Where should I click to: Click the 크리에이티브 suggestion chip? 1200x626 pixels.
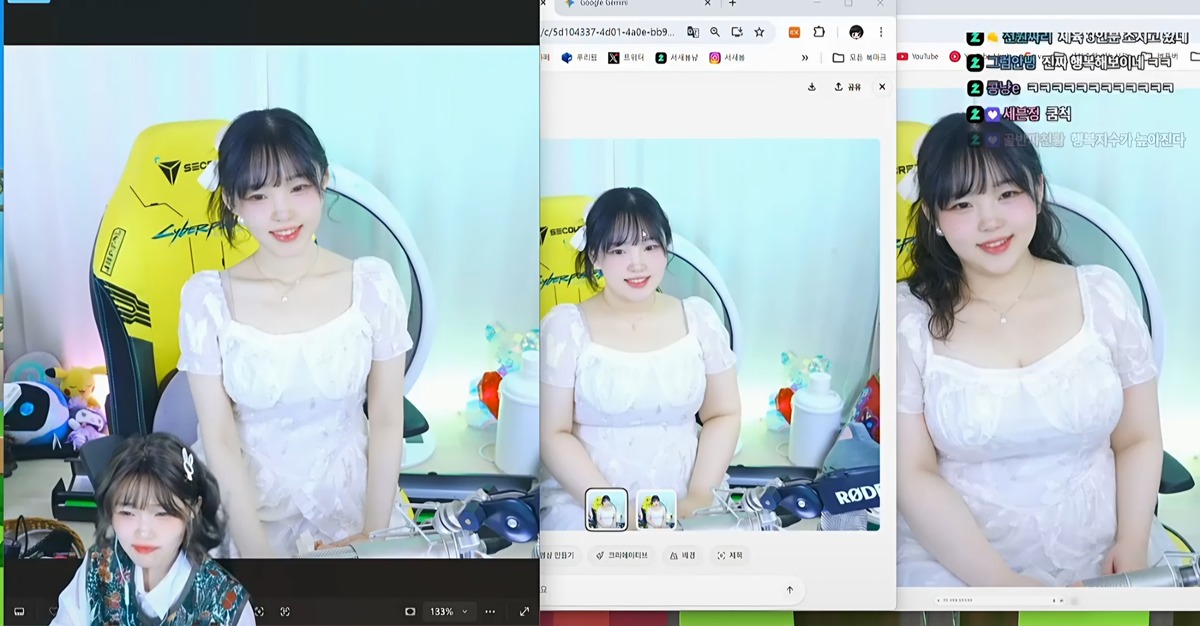pos(622,555)
